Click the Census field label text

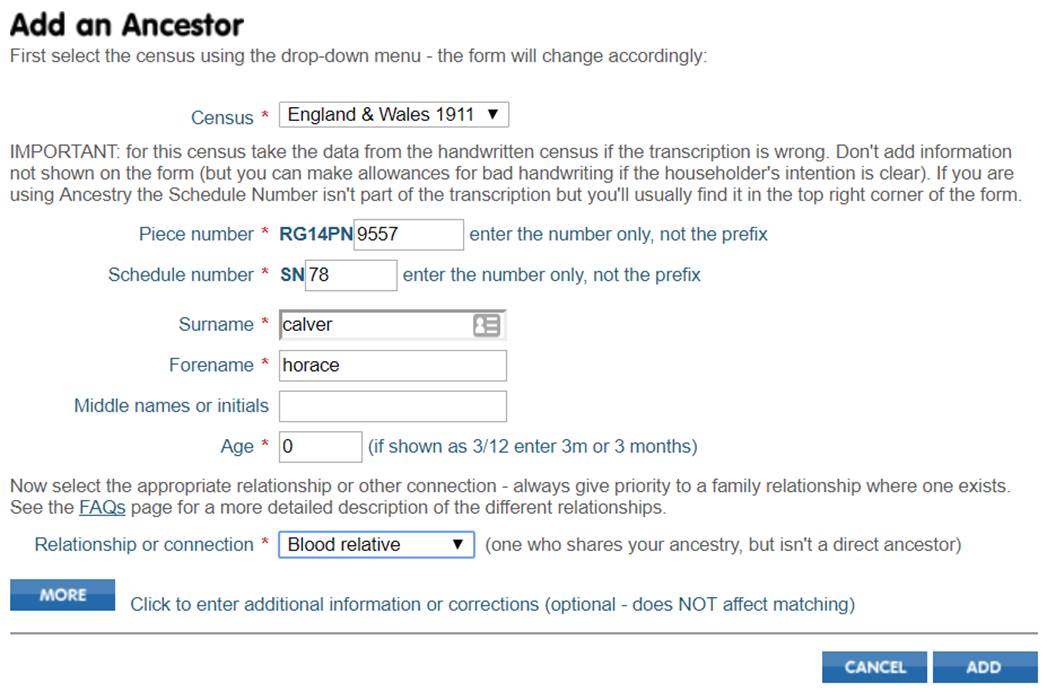(x=222, y=118)
